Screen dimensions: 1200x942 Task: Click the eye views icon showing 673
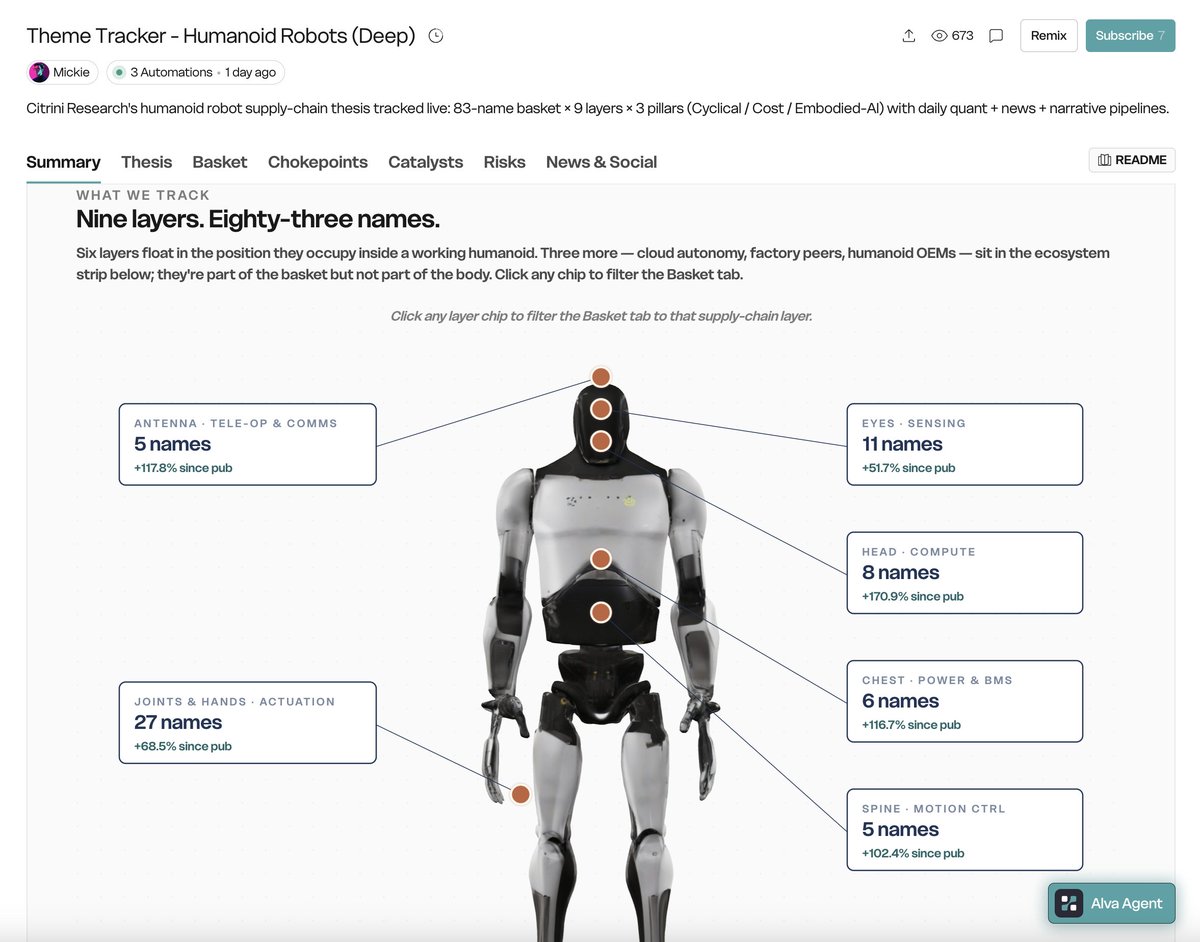click(x=939, y=36)
